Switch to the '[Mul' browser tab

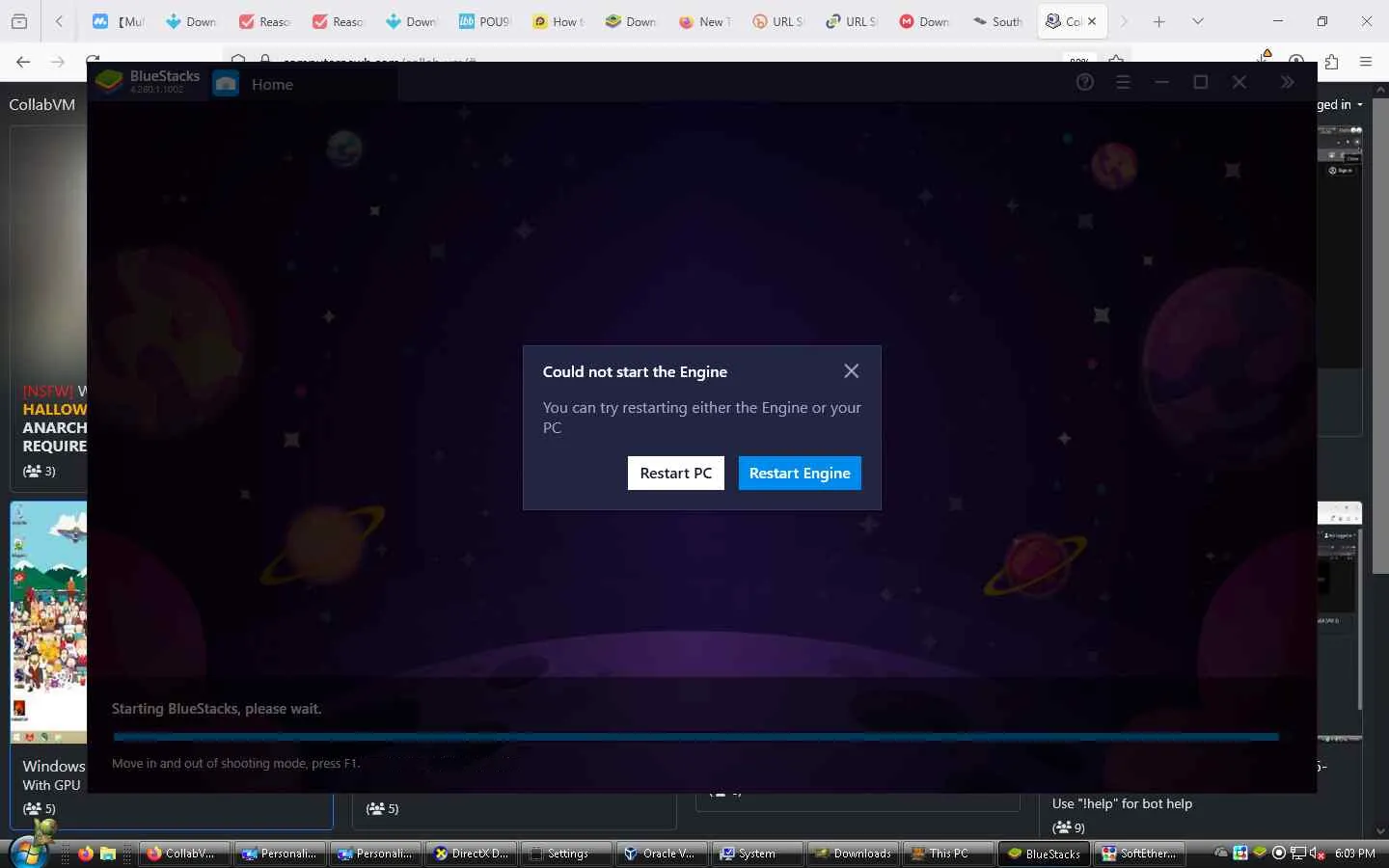click(x=118, y=21)
